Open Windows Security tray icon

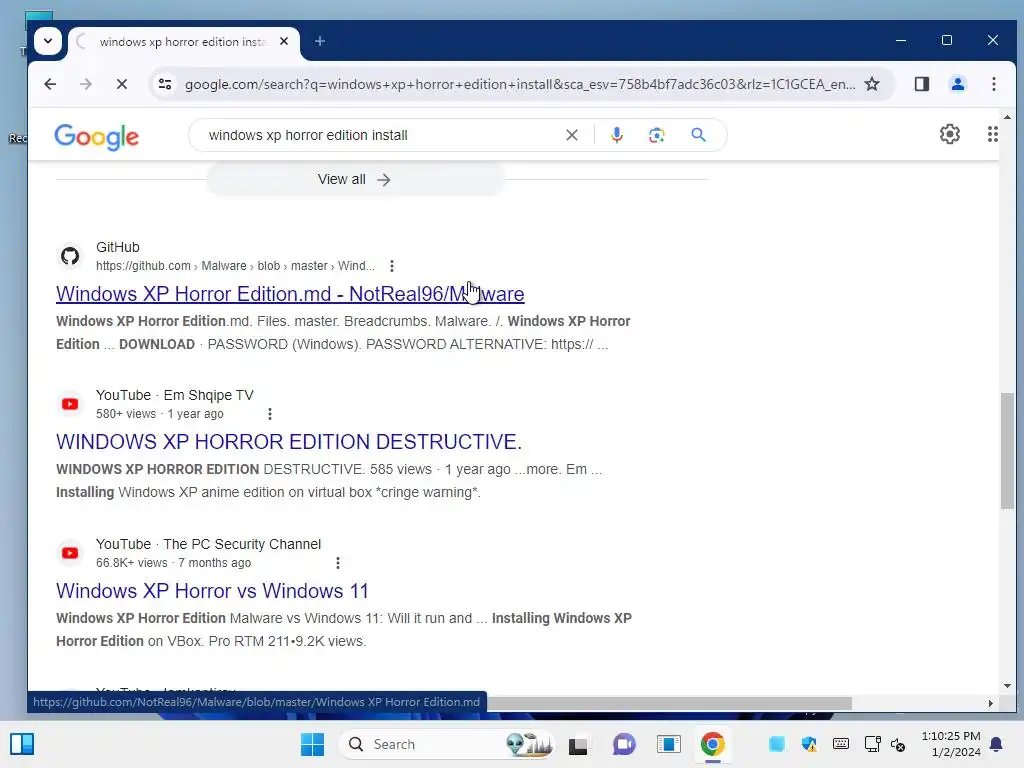[x=809, y=744]
